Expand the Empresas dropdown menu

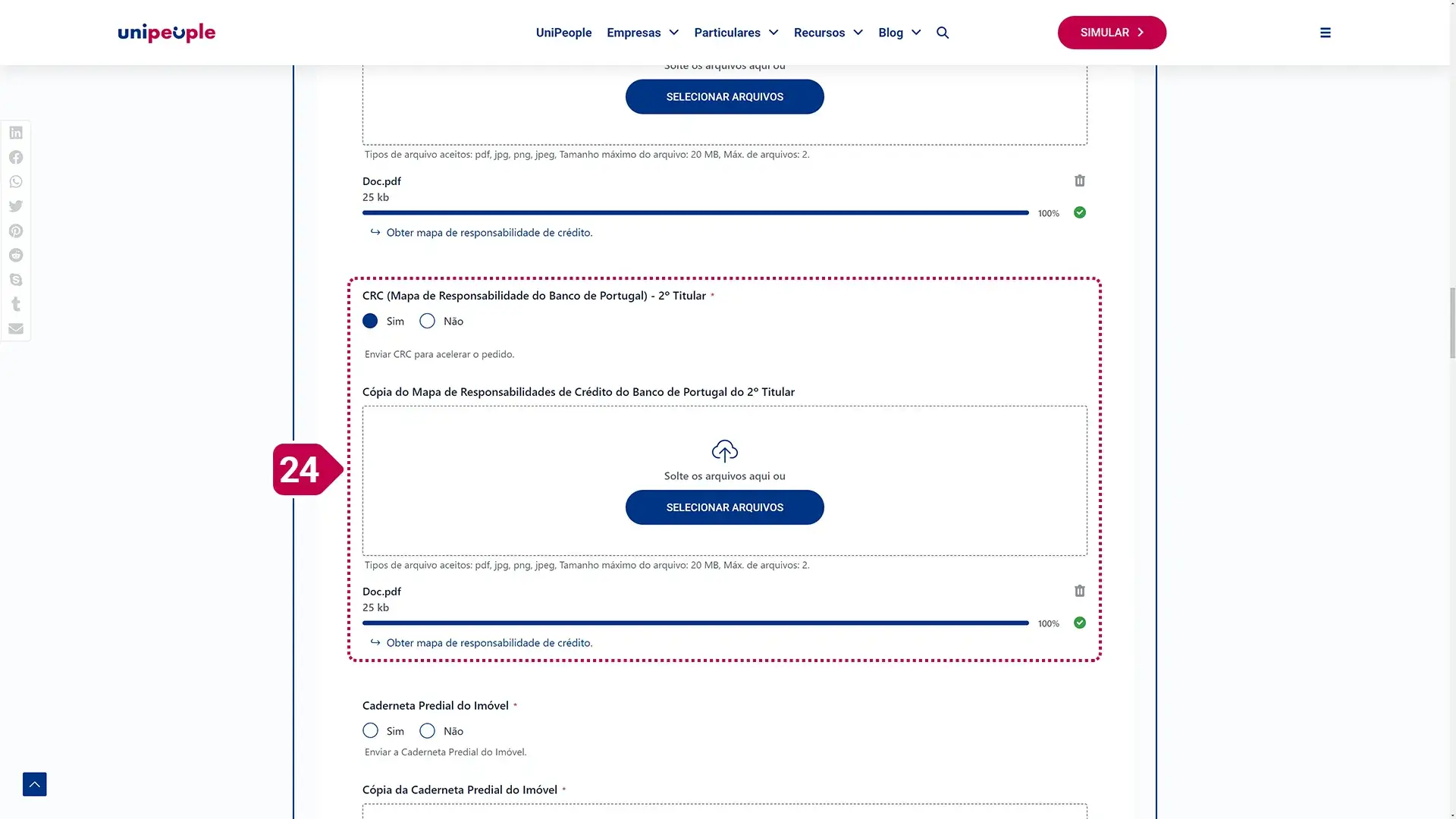coord(642,33)
